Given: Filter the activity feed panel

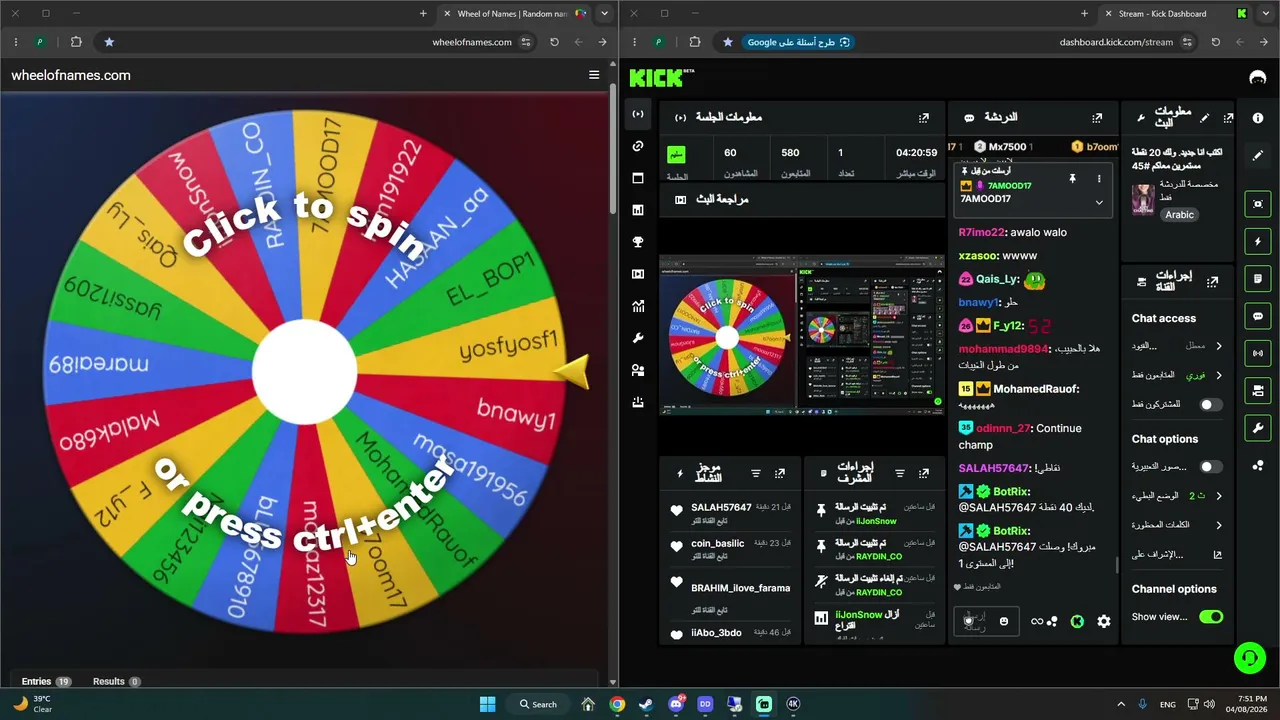Looking at the screenshot, I should click(756, 473).
